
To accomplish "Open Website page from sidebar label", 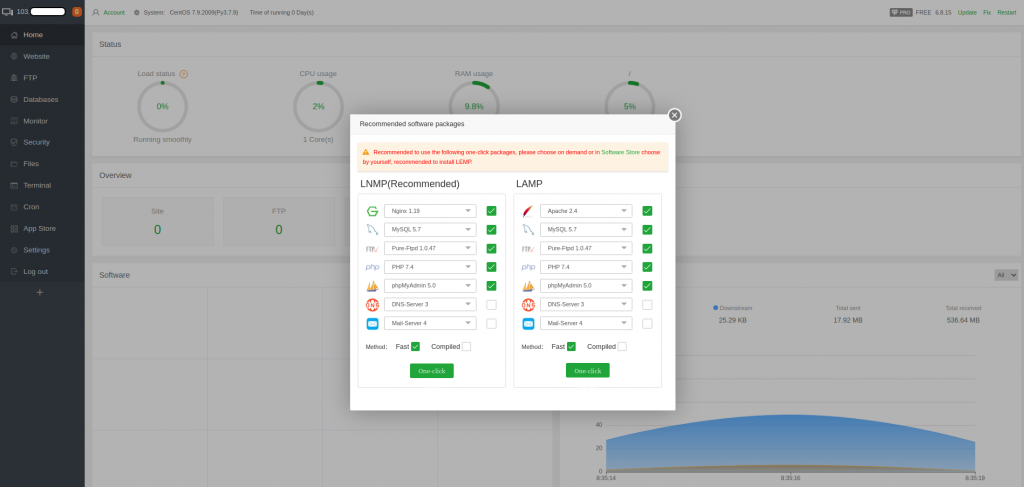I will coord(37,57).
